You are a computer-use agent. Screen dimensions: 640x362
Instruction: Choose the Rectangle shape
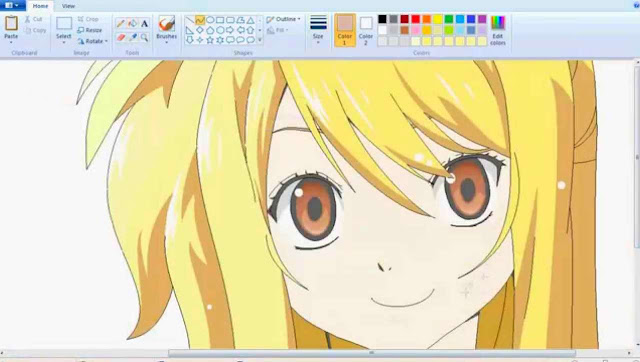click(220, 20)
